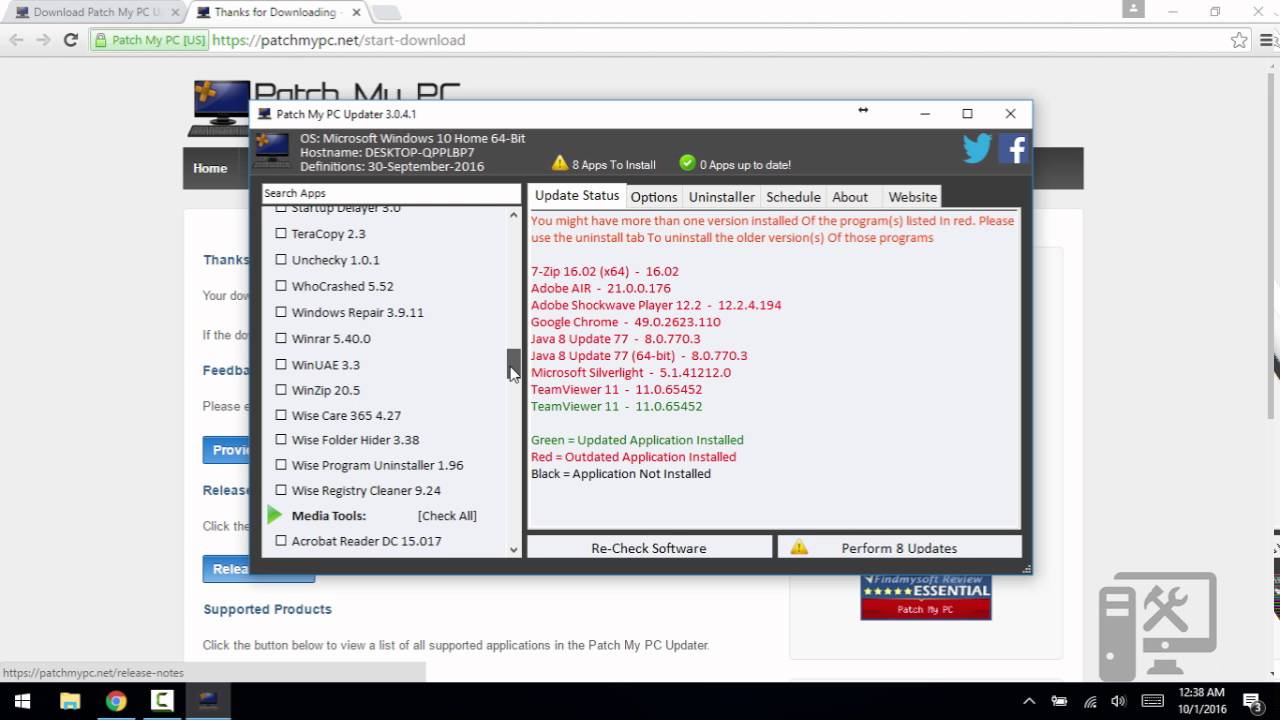Select the Adobe Shockwave Player 12.2 entry

(656, 305)
